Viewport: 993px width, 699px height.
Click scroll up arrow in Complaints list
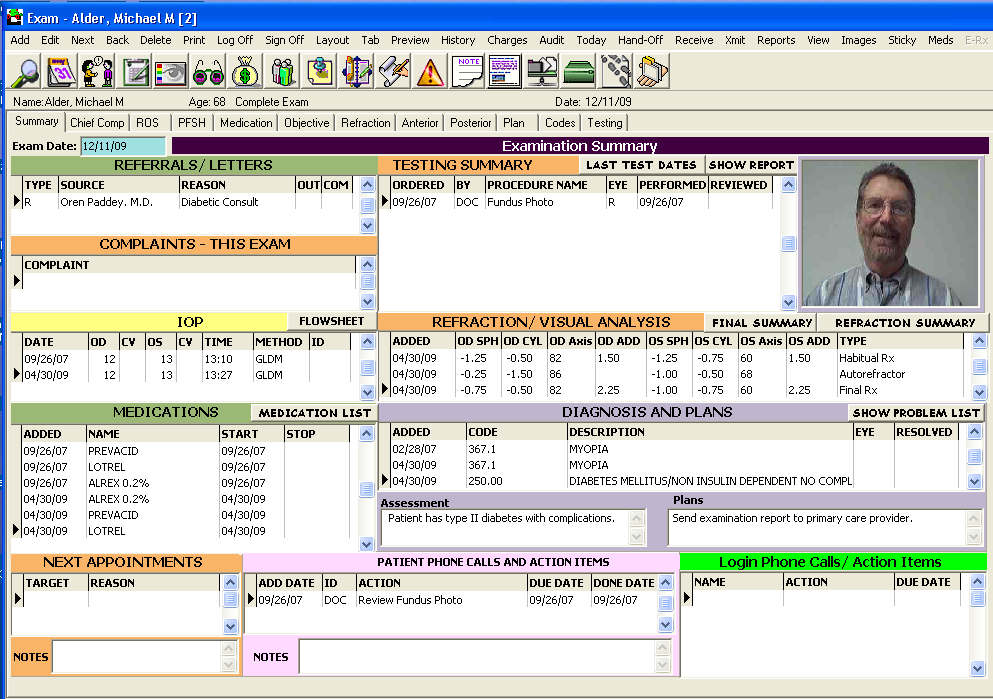point(367,265)
